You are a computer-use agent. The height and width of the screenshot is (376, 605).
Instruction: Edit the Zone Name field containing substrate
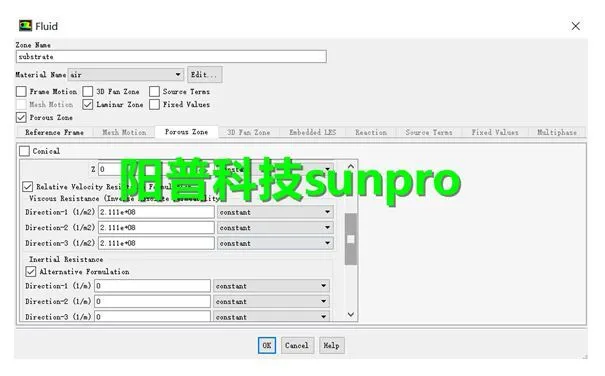click(x=171, y=57)
